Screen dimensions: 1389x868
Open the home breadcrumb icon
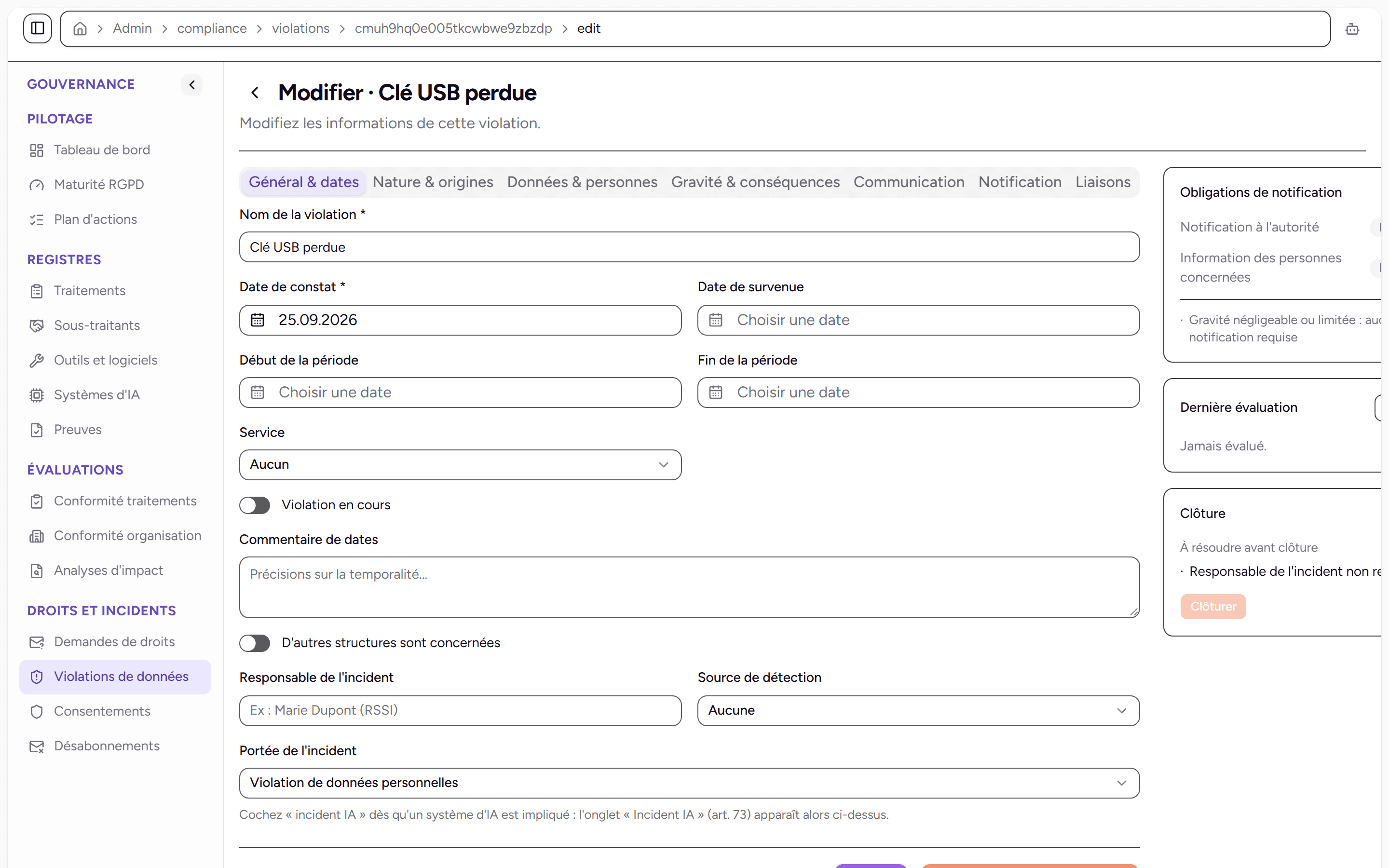point(81,29)
